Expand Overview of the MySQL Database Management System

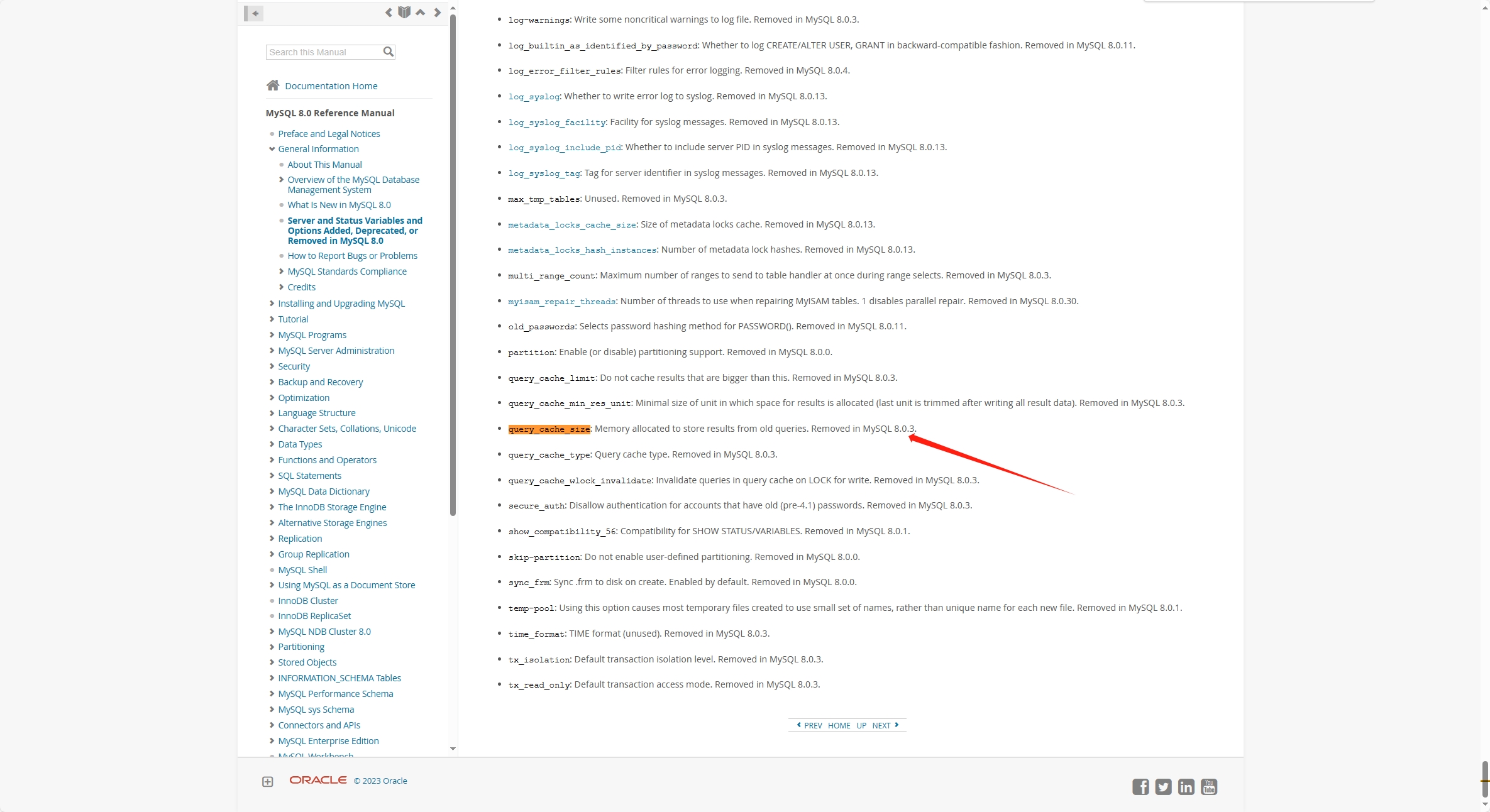pos(281,180)
